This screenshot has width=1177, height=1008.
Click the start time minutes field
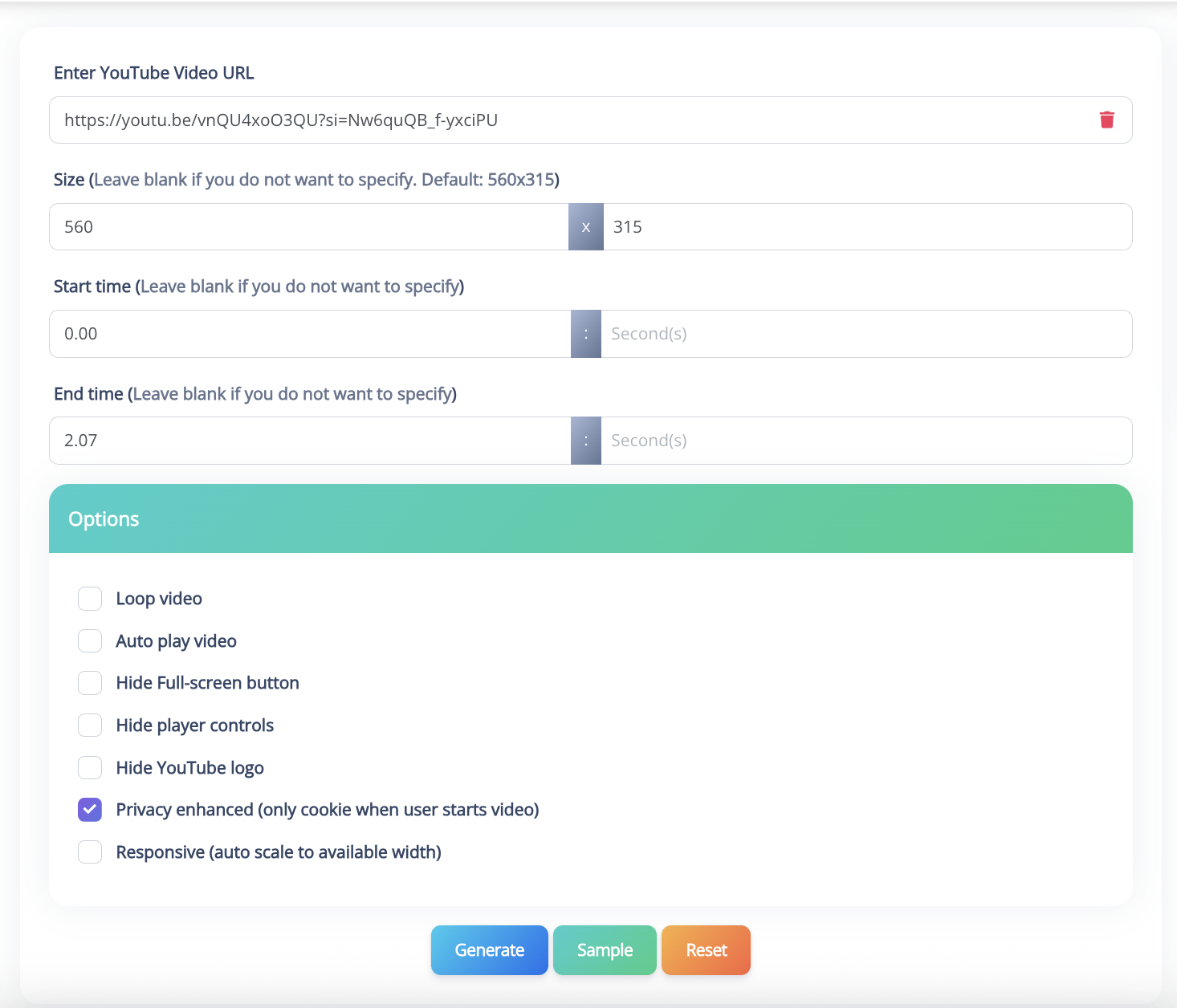tap(309, 334)
